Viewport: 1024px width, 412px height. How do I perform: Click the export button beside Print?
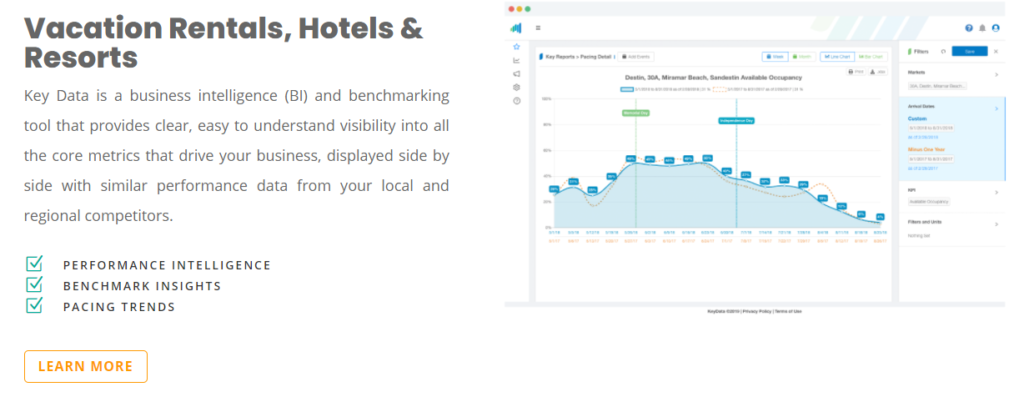coord(878,71)
